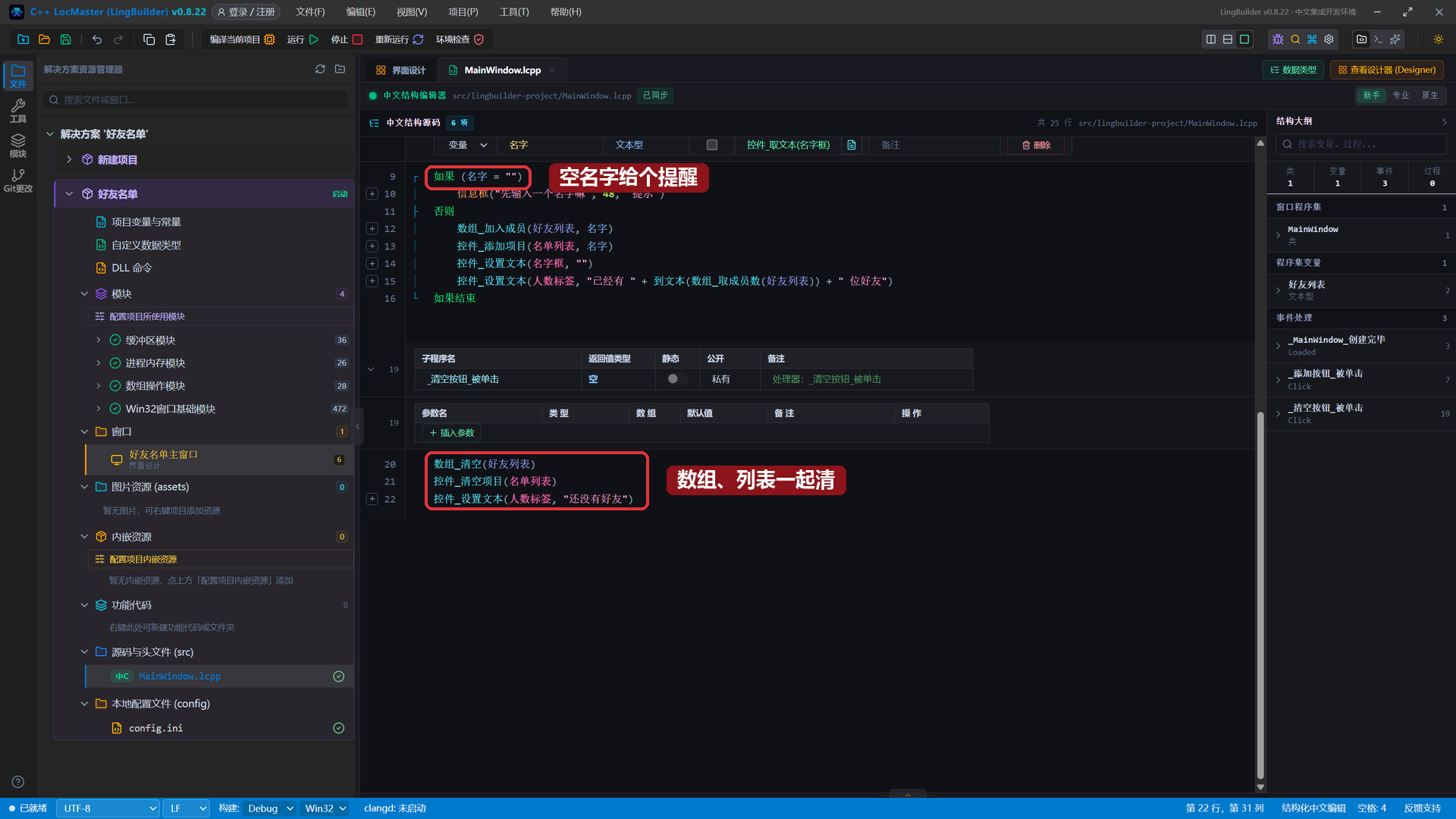Image resolution: width=1456 pixels, height=819 pixels.
Task: Select 新手 editing mode
Action: click(1371, 96)
